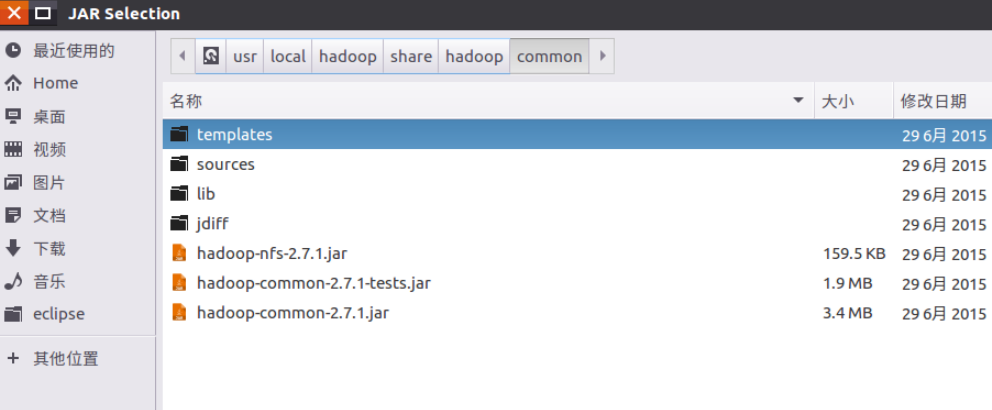The image size is (992, 410).
Task: Open the Videos (视频) sidebar folder
Action: 77,150
